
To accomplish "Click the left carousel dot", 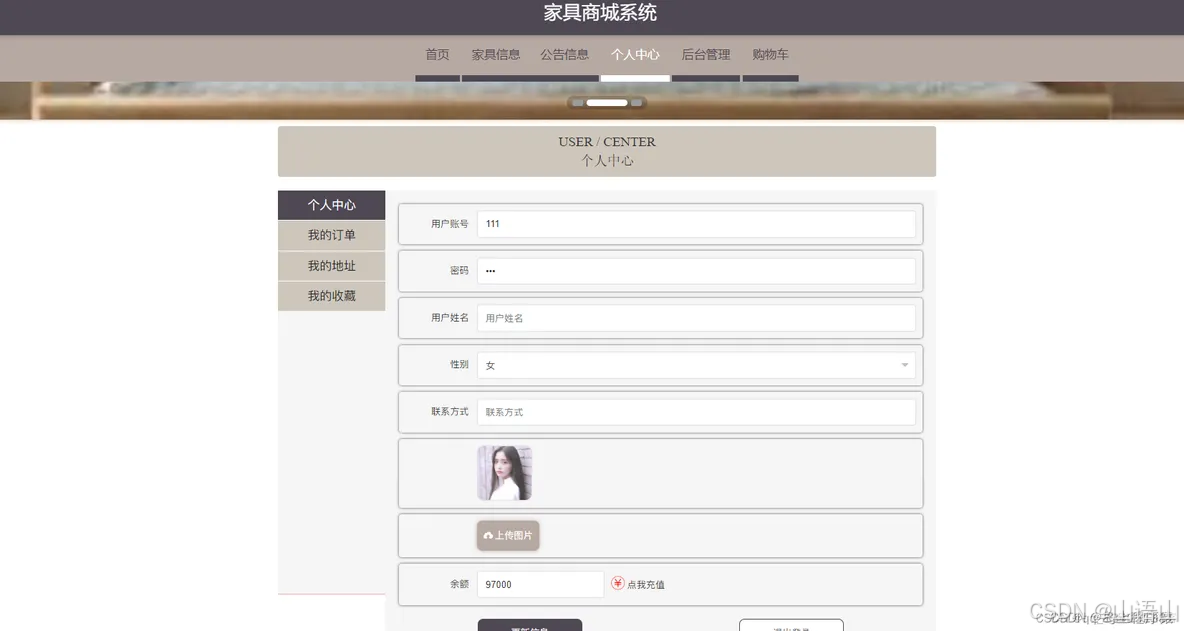I will coord(577,102).
